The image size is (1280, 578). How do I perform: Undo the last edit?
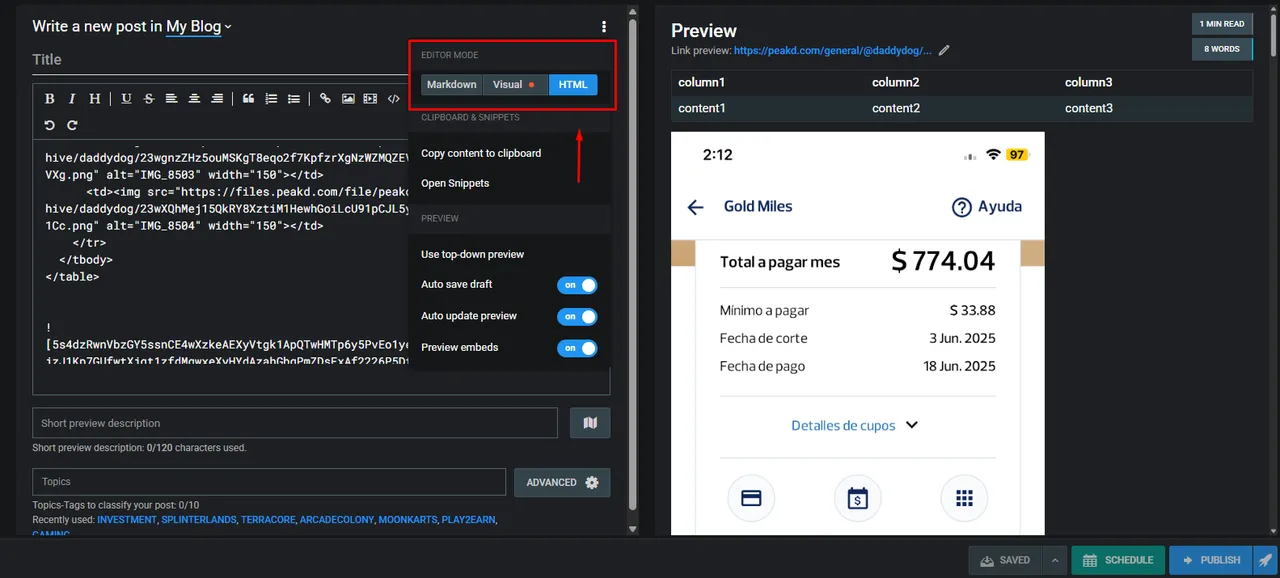pos(49,125)
